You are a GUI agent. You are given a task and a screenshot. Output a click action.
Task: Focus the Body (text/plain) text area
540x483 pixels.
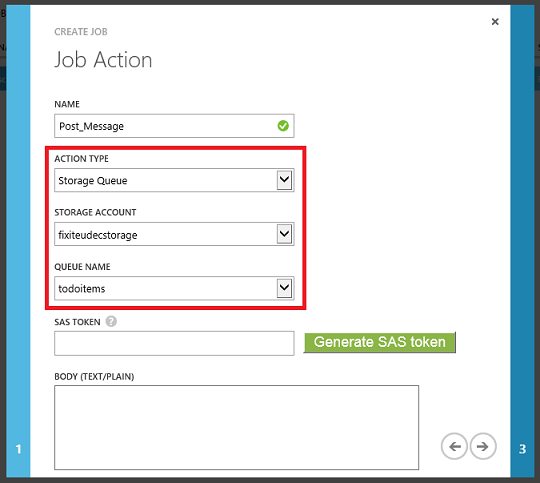click(236, 428)
